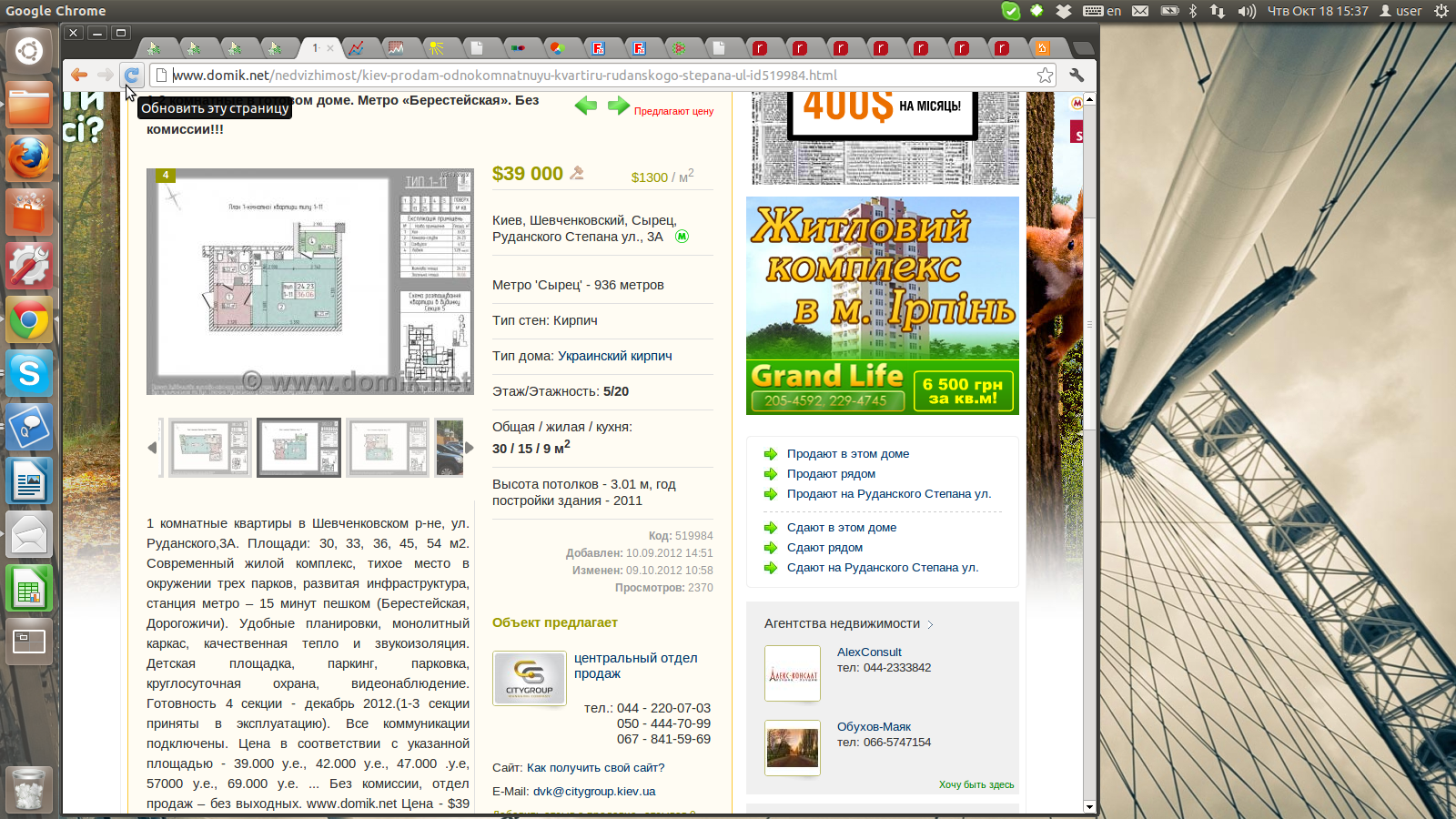Open keyboard layout 'en' indicator
The image size is (1456, 819).
tap(1102, 11)
